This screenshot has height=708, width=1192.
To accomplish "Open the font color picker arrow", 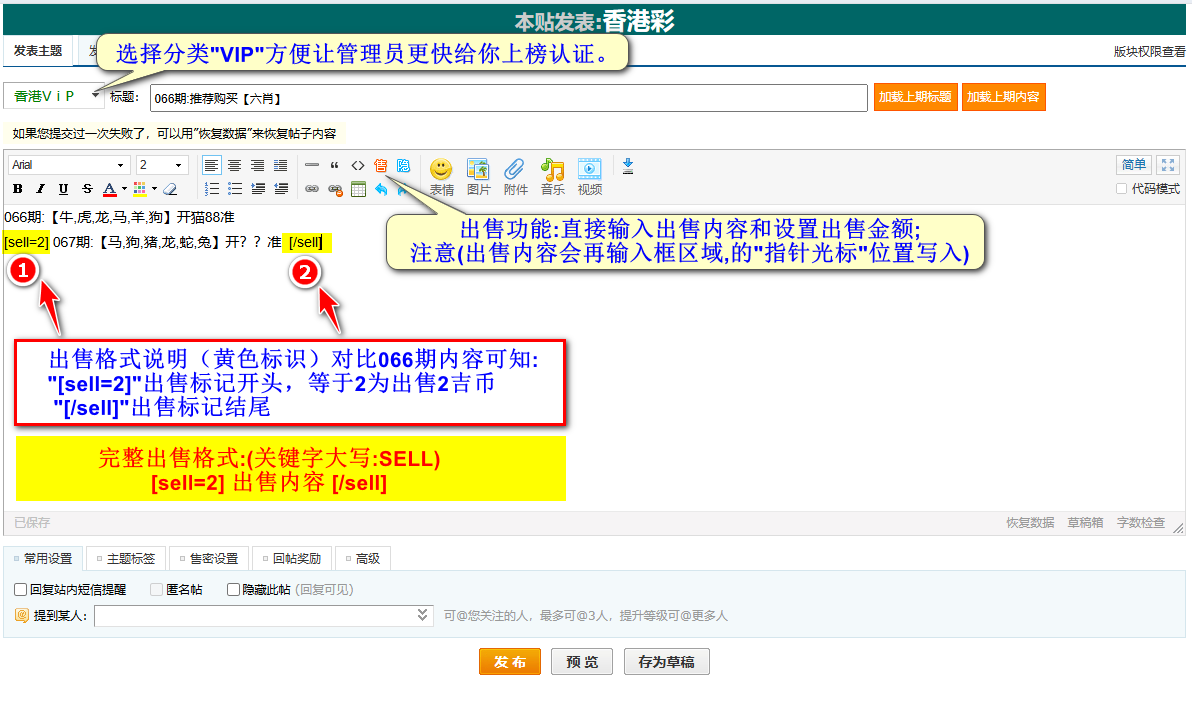I will [x=124, y=189].
